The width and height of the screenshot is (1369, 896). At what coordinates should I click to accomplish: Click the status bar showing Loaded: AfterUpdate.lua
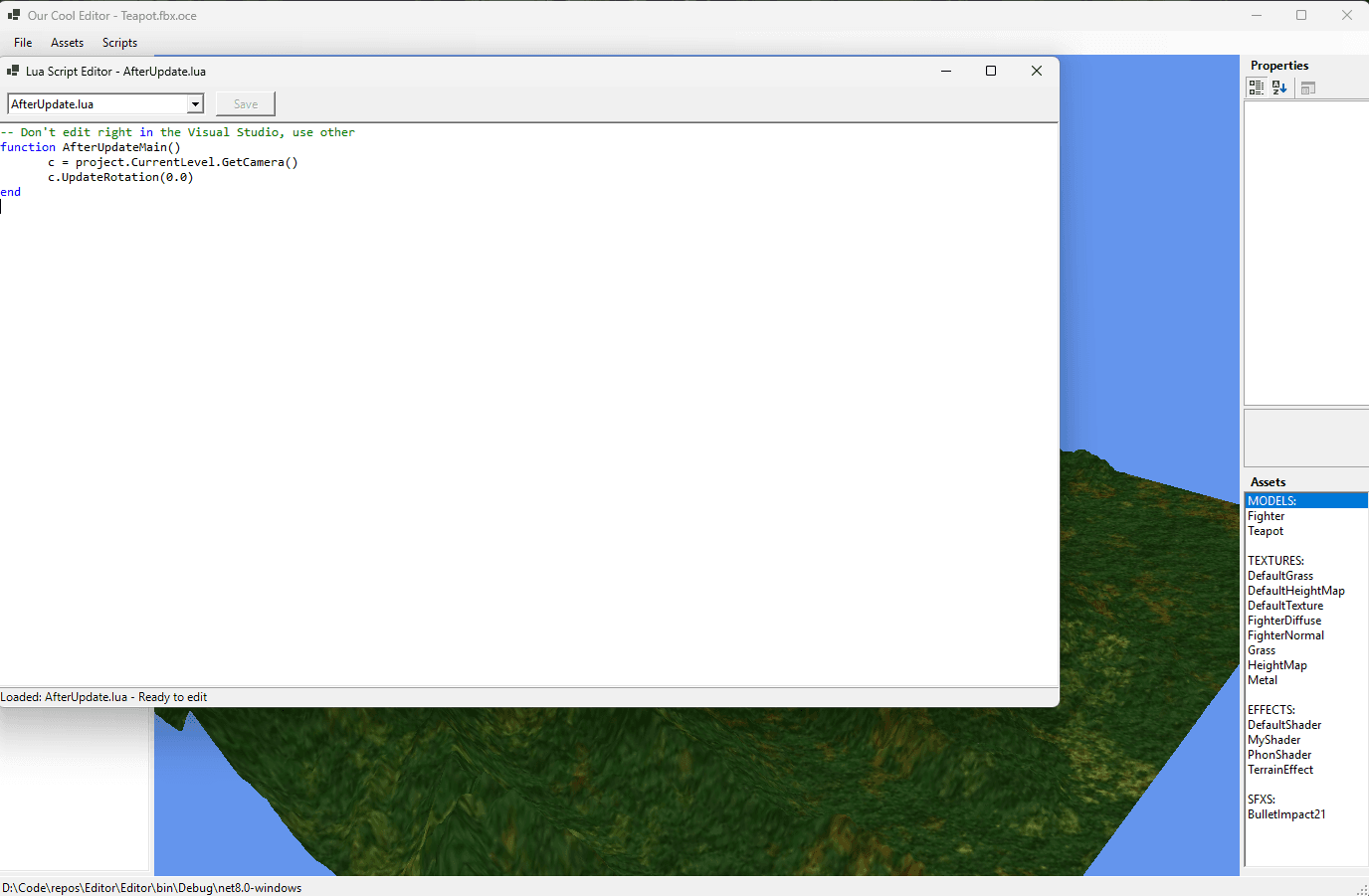pos(103,696)
